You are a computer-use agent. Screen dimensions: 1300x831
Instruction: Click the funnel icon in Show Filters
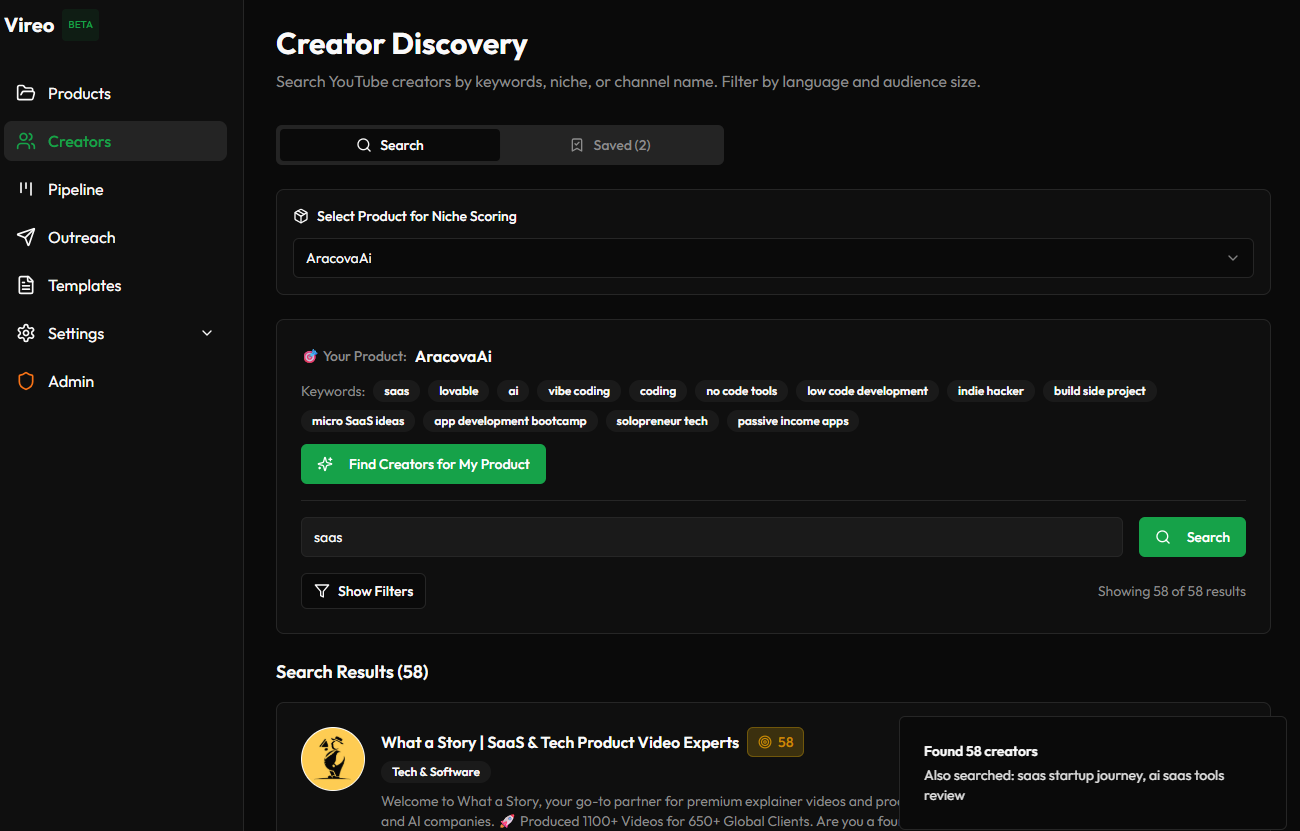322,591
